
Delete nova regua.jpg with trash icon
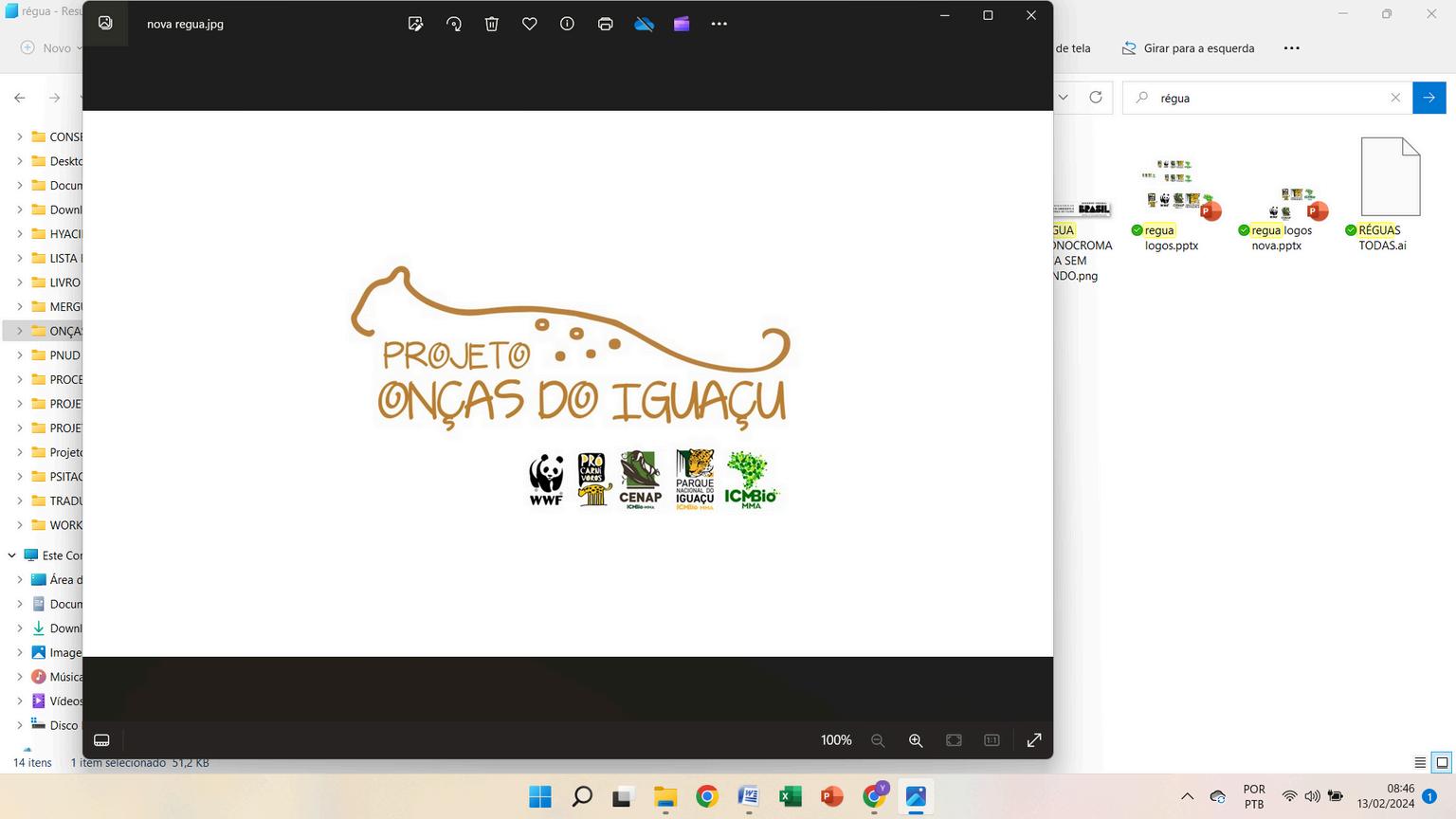point(491,24)
